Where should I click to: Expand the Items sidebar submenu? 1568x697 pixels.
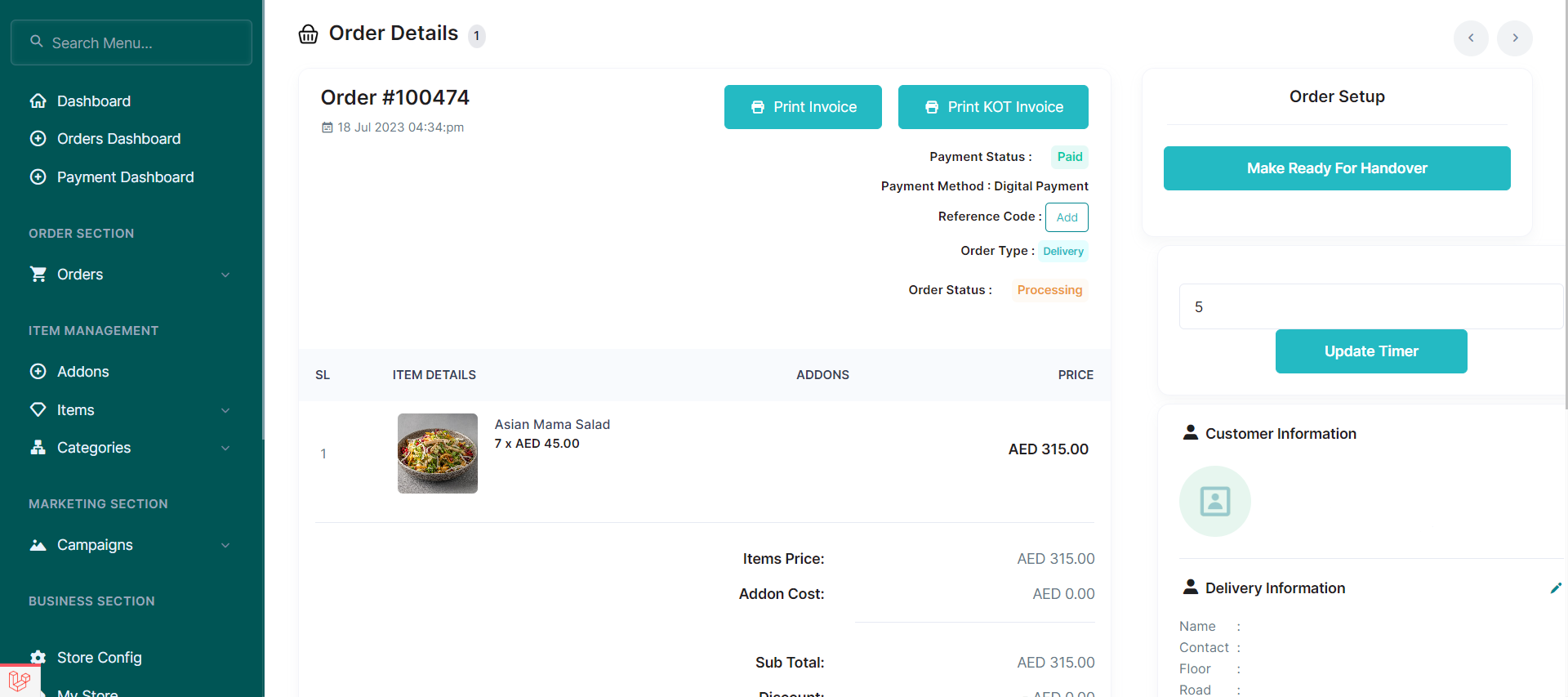point(225,410)
